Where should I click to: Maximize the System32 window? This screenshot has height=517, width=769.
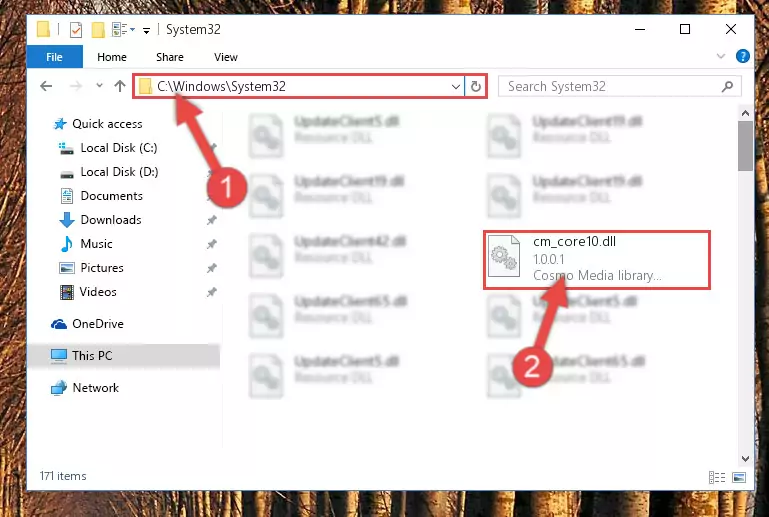click(x=685, y=29)
